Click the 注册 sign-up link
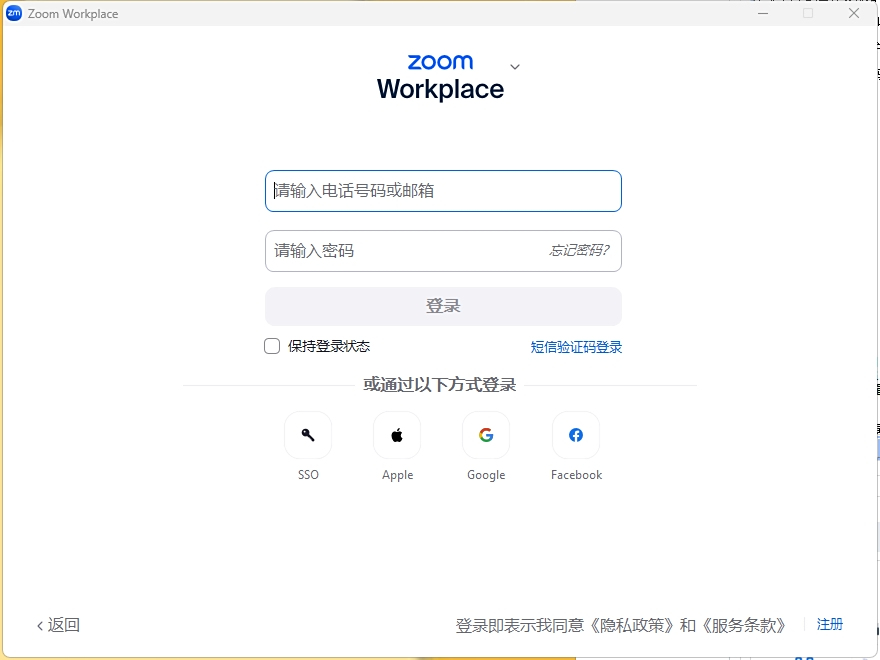Image resolution: width=880 pixels, height=660 pixels. 829,624
